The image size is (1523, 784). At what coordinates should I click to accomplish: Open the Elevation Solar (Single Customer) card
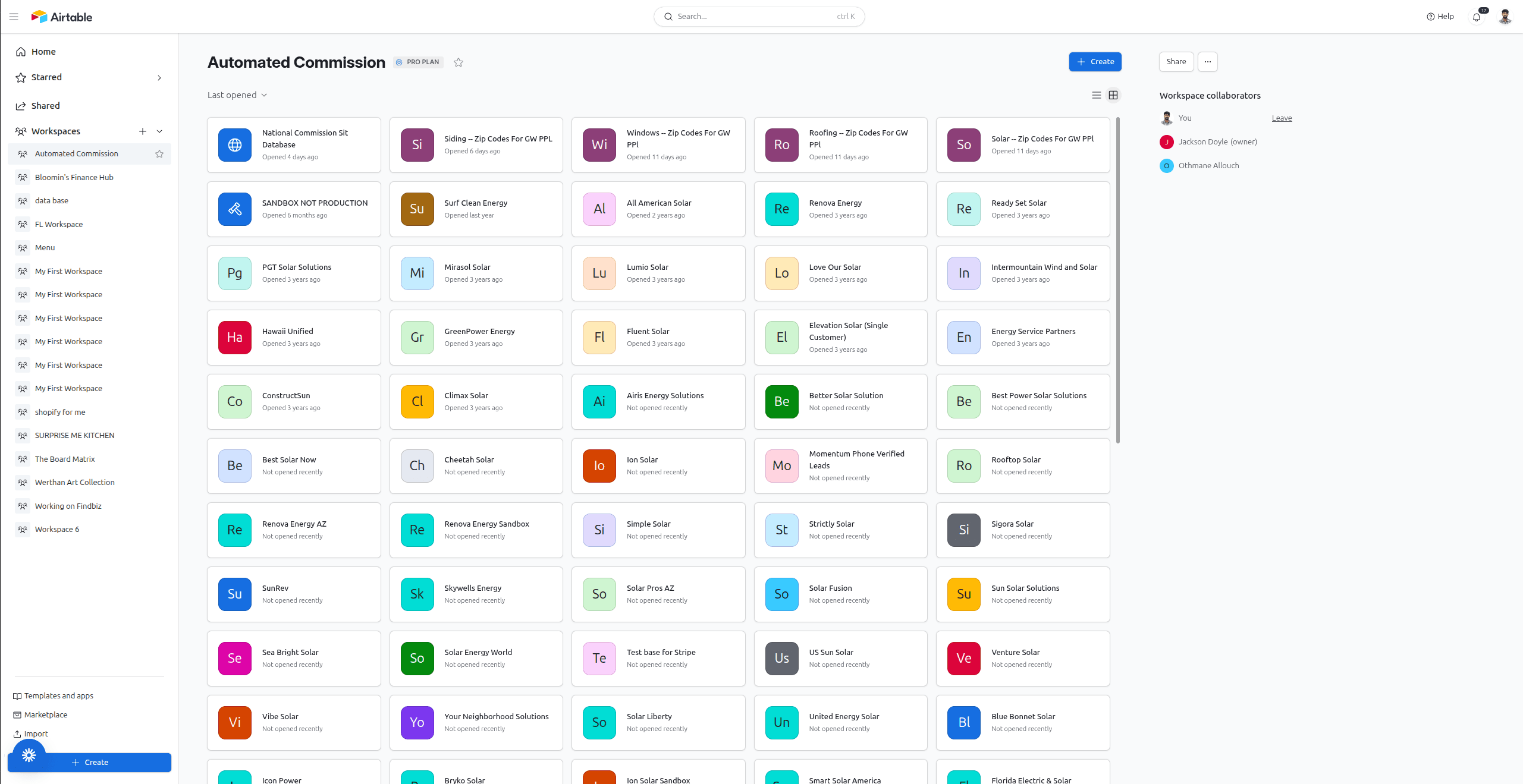tap(840, 338)
